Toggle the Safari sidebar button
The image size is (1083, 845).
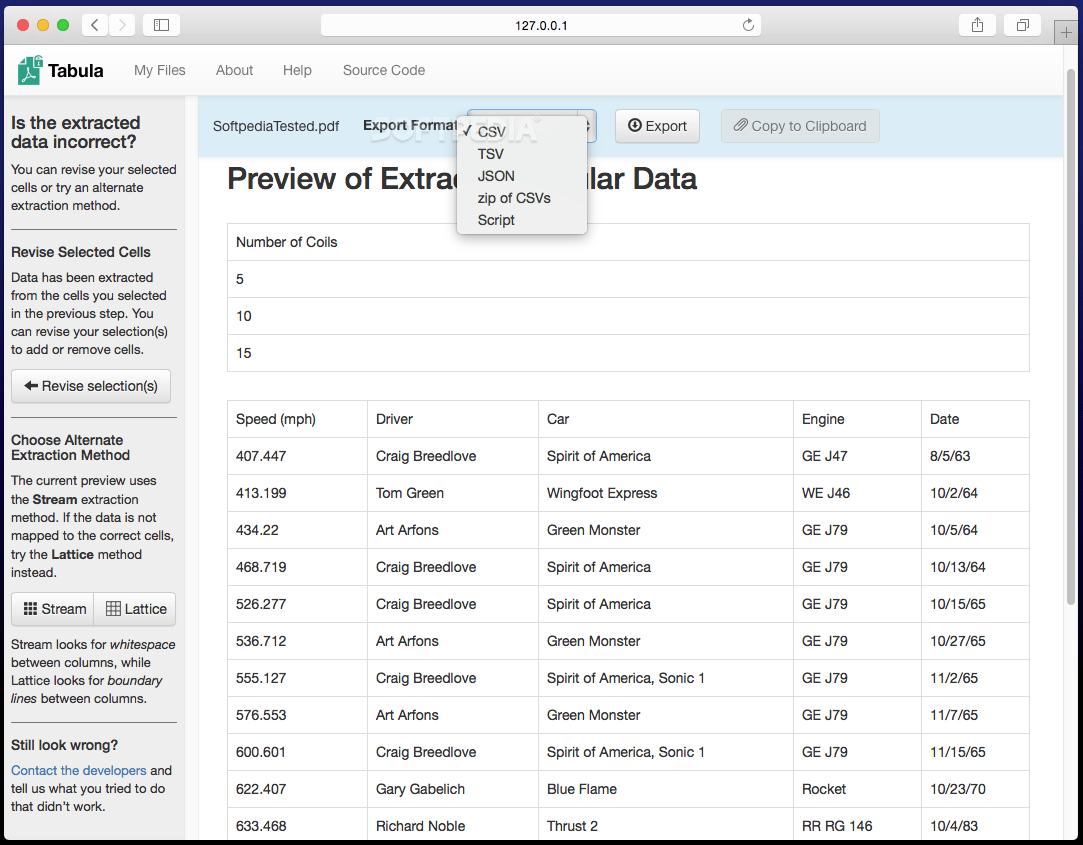[x=162, y=26]
